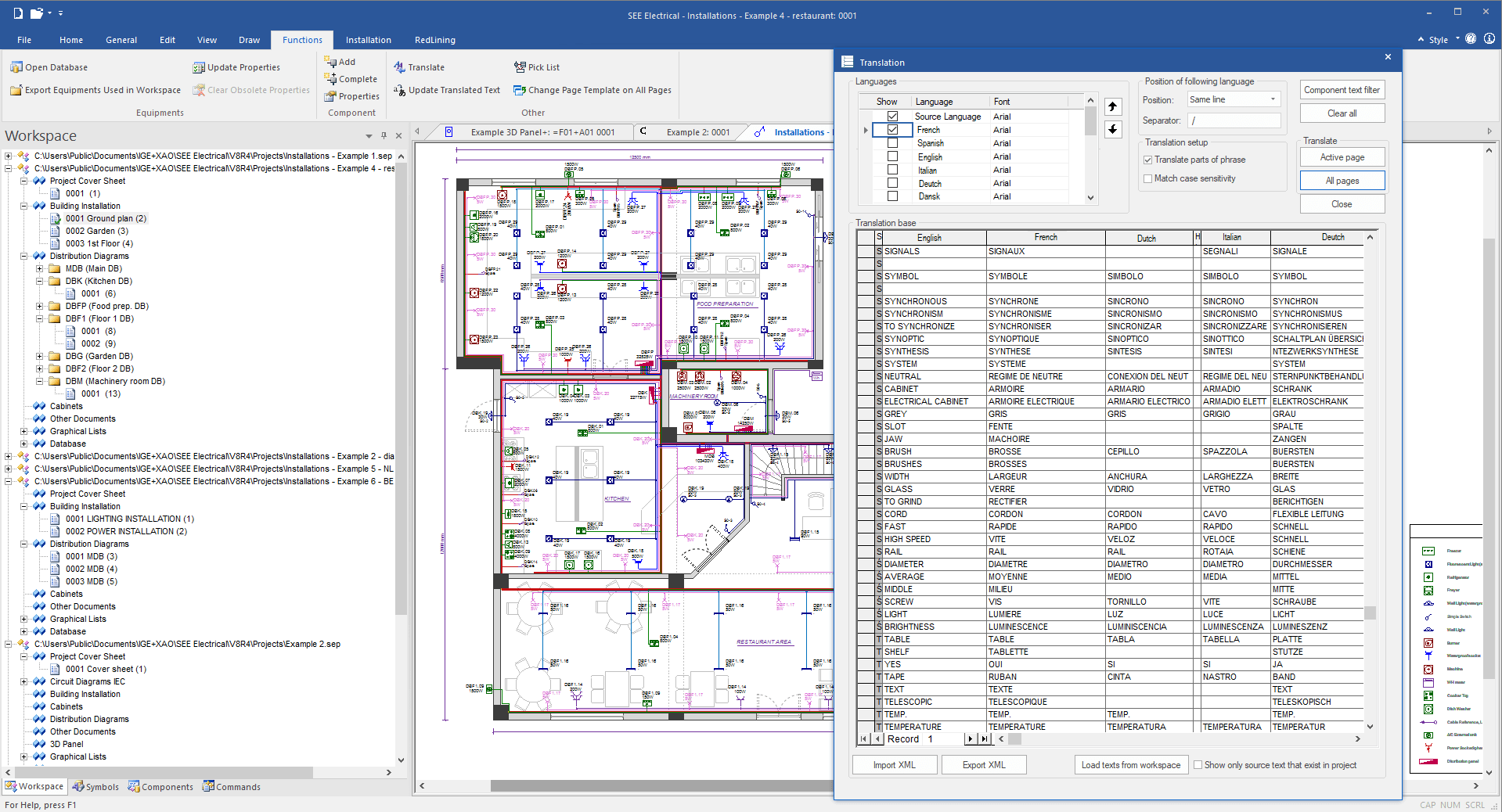Image resolution: width=1502 pixels, height=812 pixels.
Task: Click the Open Database icon
Action: [16, 67]
